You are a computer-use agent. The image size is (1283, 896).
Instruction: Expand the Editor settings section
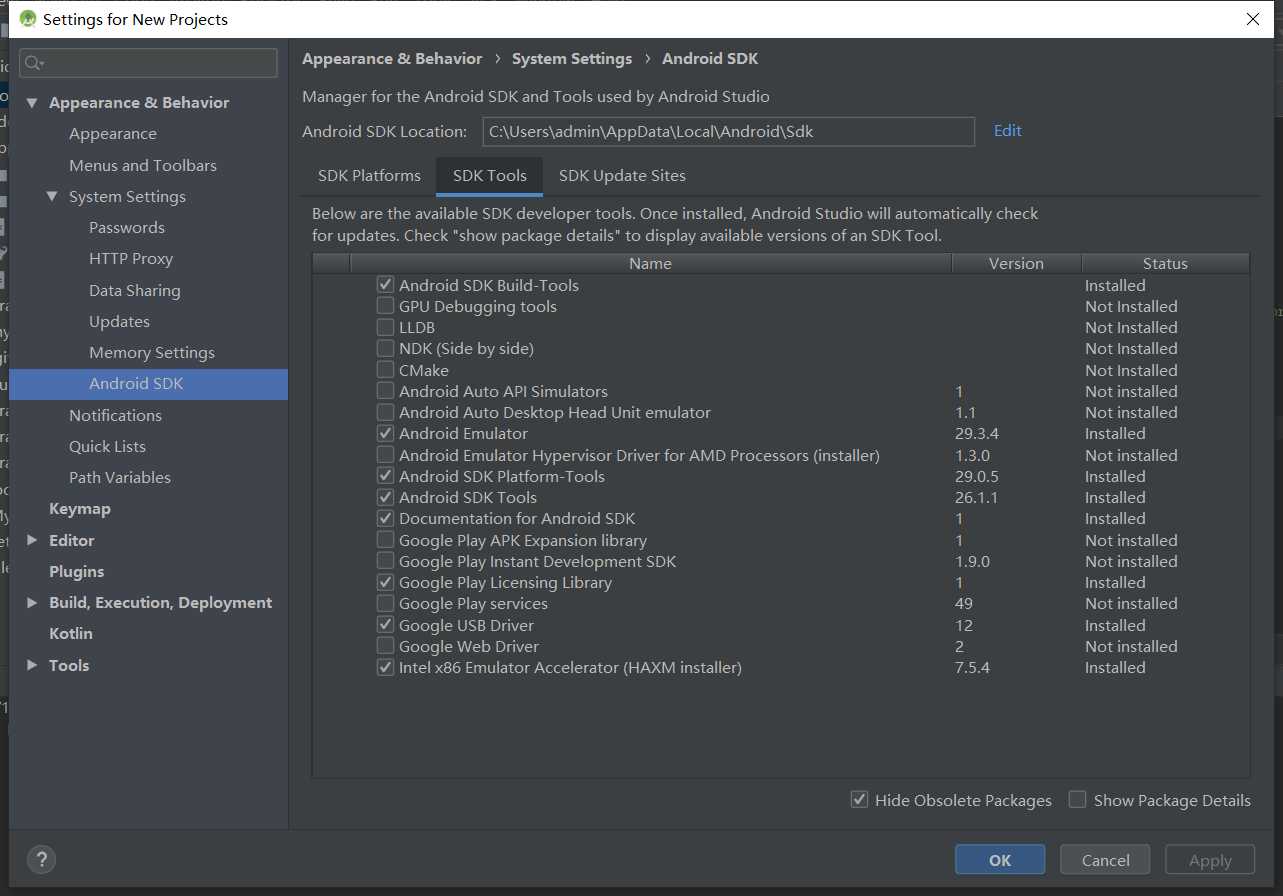pyautogui.click(x=32, y=540)
